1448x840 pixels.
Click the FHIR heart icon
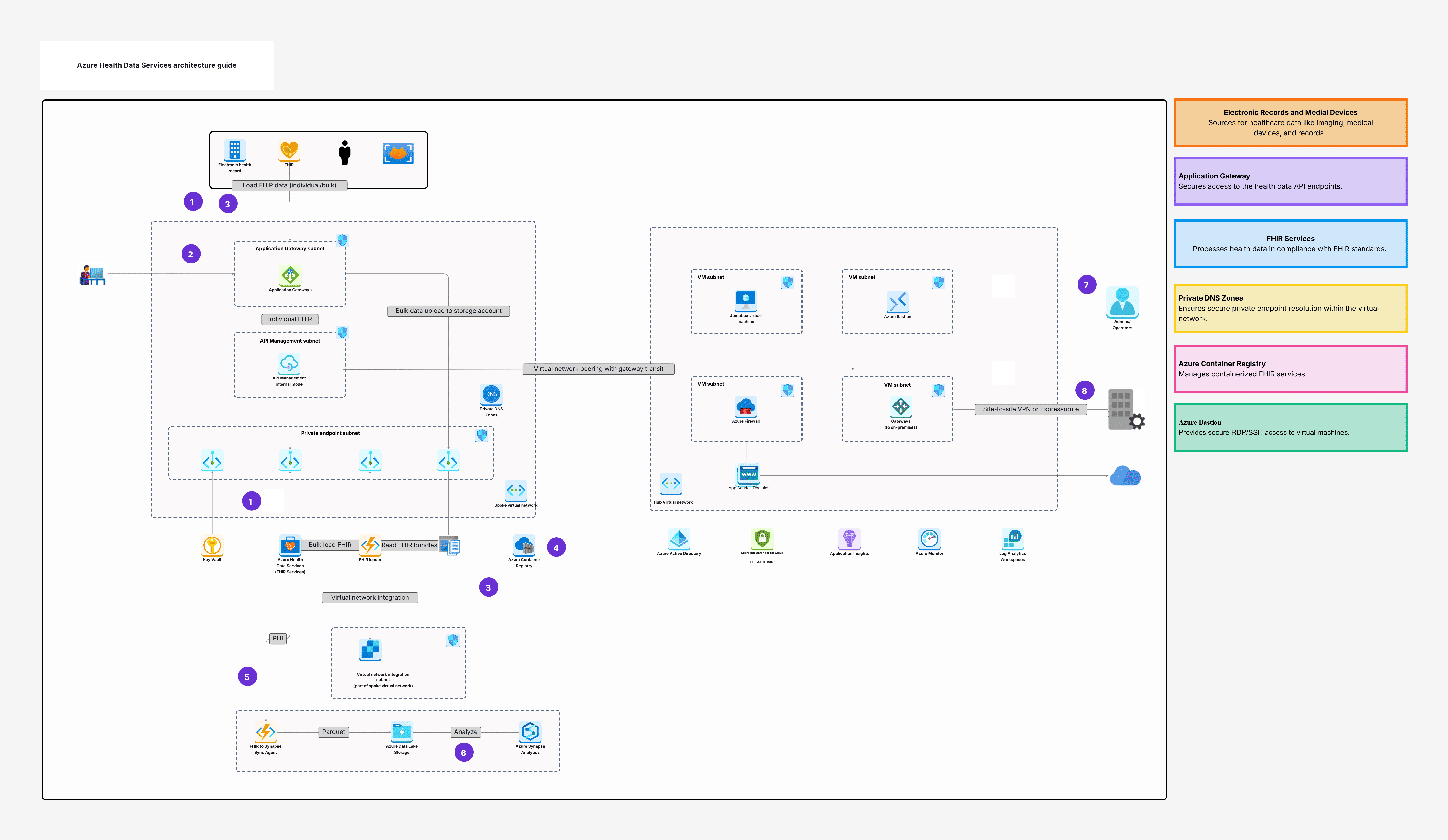click(x=289, y=150)
